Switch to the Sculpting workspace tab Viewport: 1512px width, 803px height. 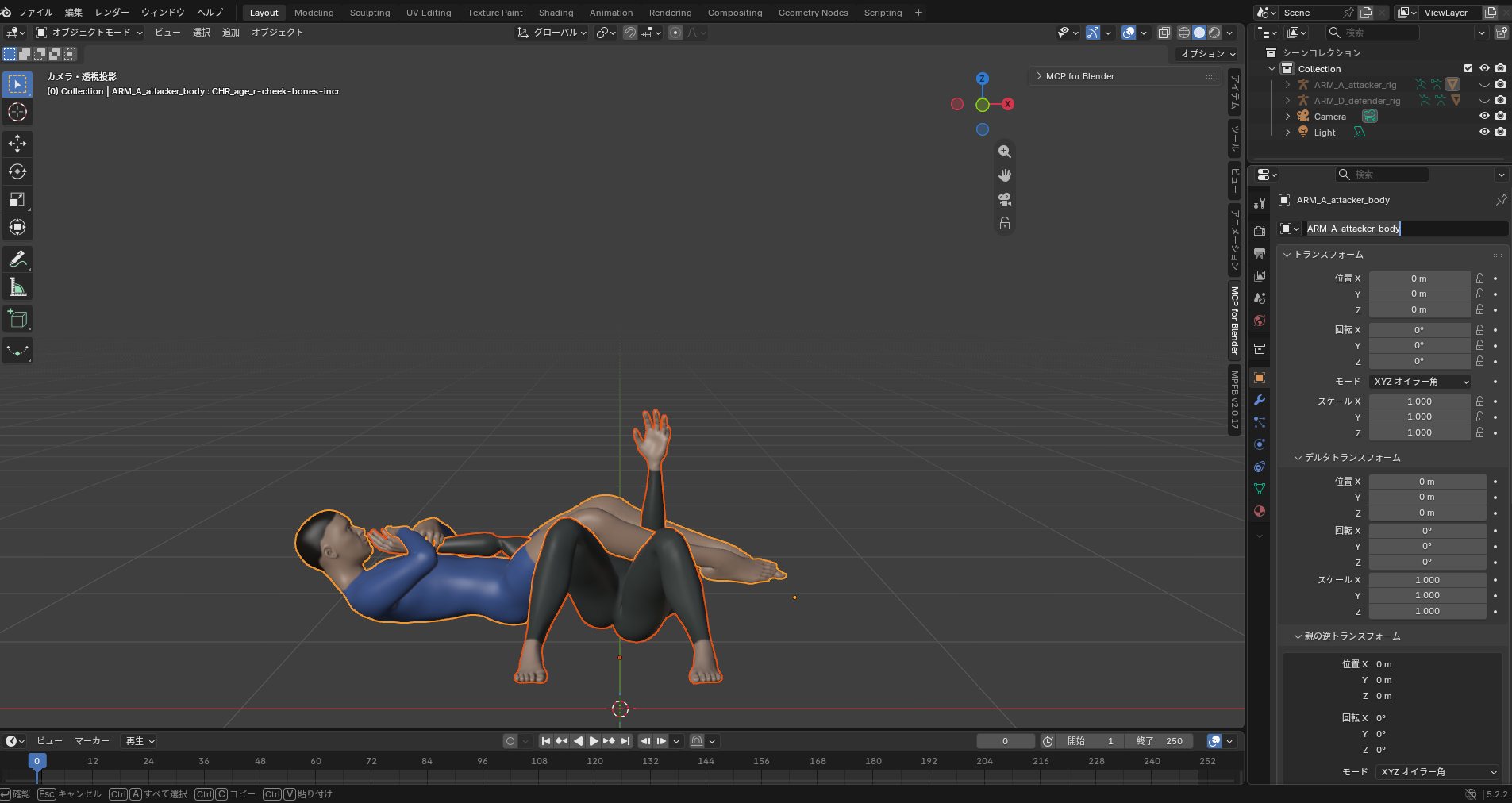click(370, 13)
